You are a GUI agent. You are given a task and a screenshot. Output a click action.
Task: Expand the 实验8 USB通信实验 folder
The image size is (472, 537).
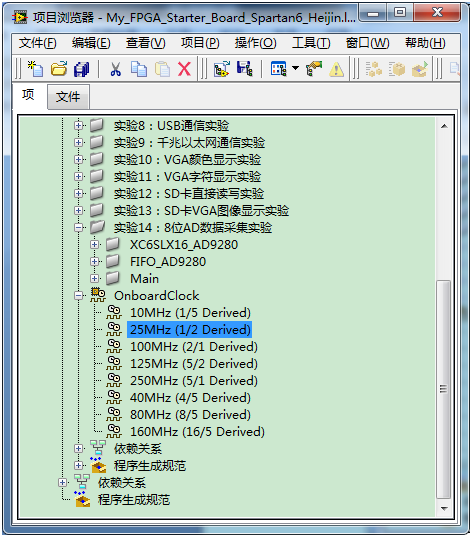pyautogui.click(x=79, y=126)
